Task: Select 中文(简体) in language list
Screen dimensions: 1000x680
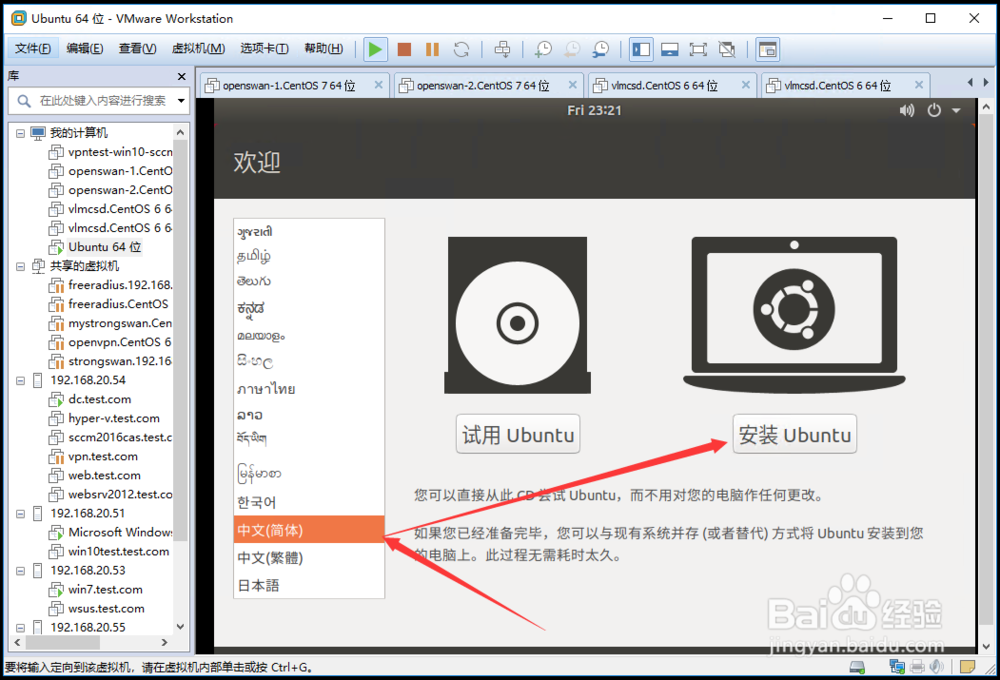Action: [x=309, y=530]
